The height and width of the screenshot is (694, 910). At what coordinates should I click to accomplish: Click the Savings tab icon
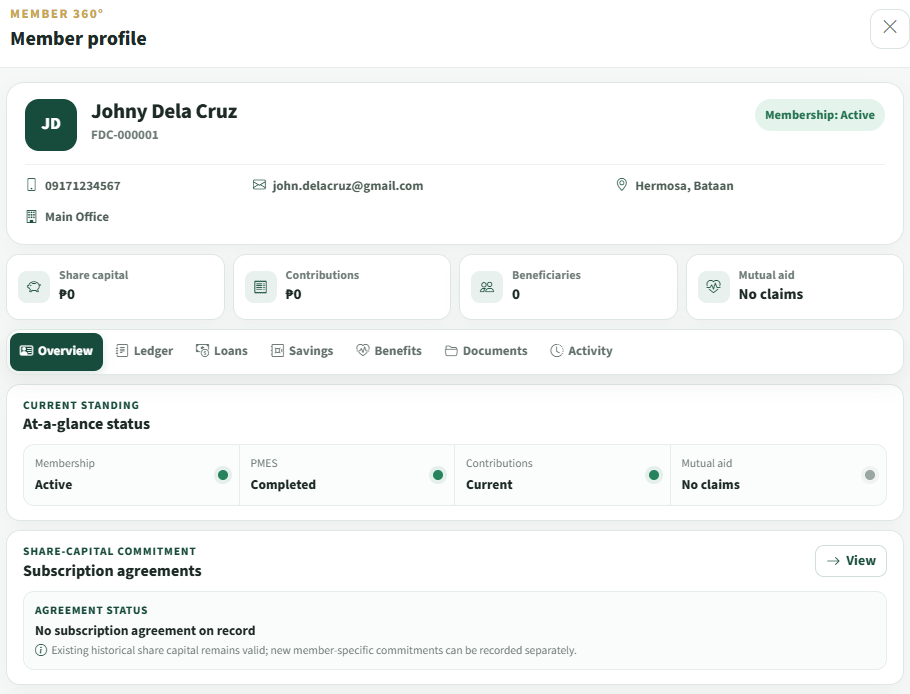tap(277, 350)
